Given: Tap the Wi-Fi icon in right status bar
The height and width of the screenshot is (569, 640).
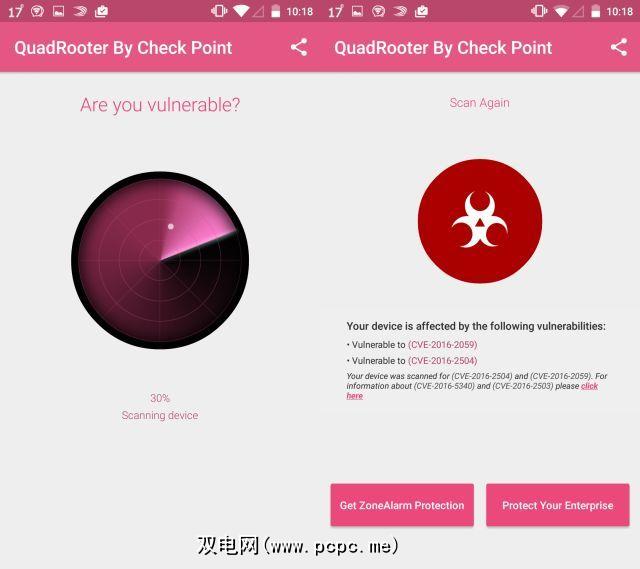Looking at the screenshot, I should pyautogui.click(x=561, y=11).
